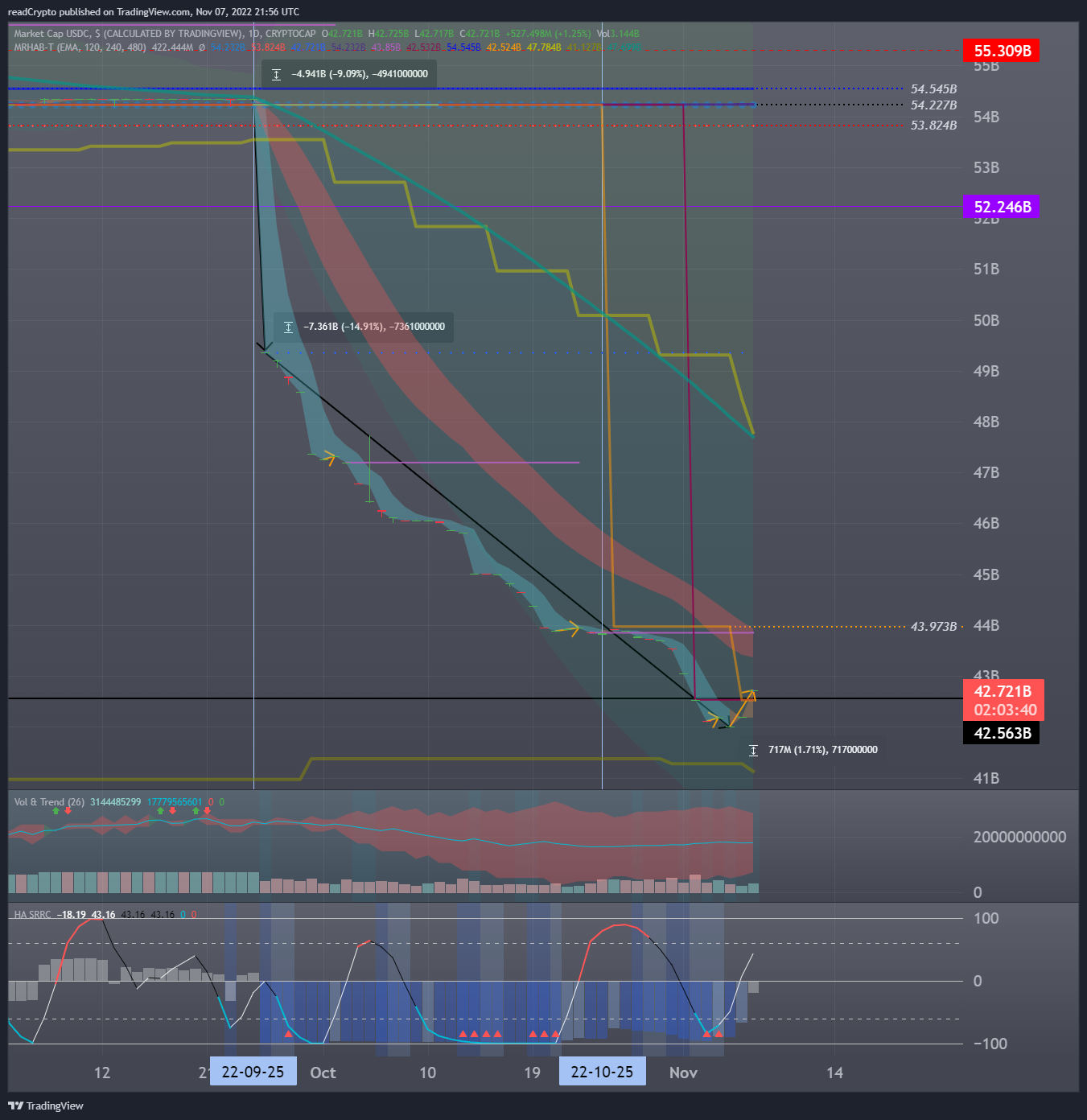Image resolution: width=1087 pixels, height=1120 pixels.
Task: Click the 41B price axis tick
Action: coord(986,778)
